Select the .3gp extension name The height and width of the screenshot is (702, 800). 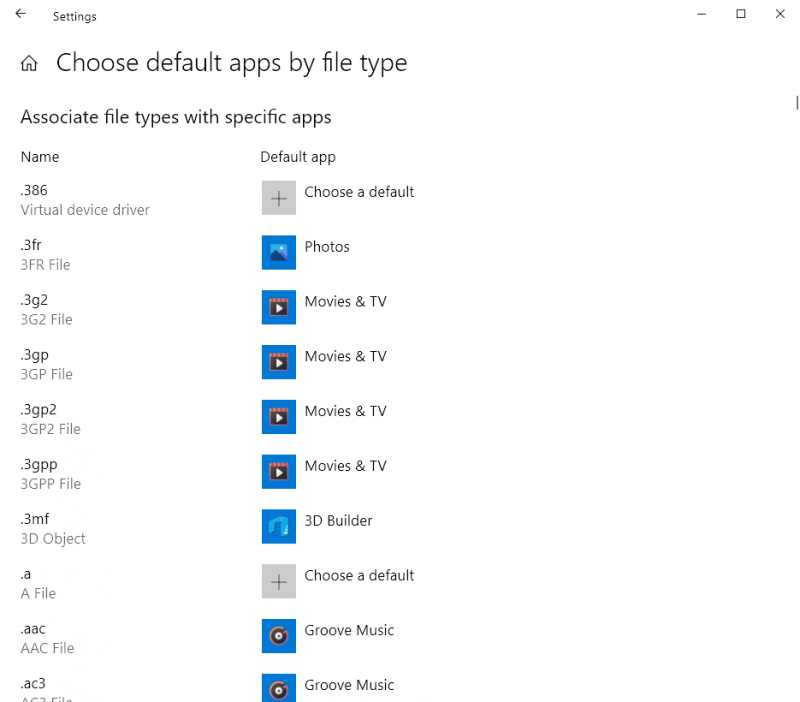pos(35,355)
